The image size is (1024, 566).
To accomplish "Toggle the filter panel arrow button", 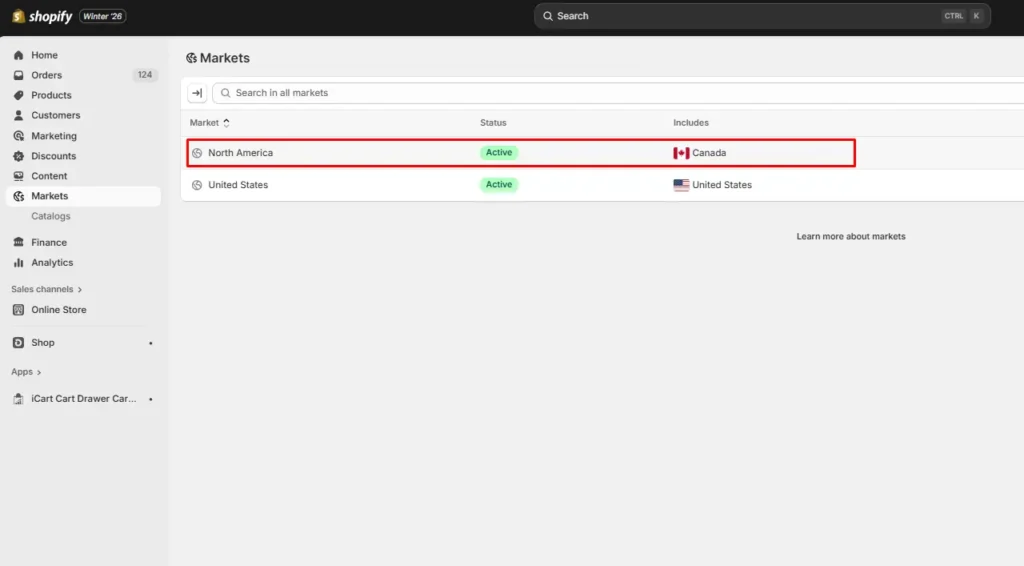I will 197,93.
